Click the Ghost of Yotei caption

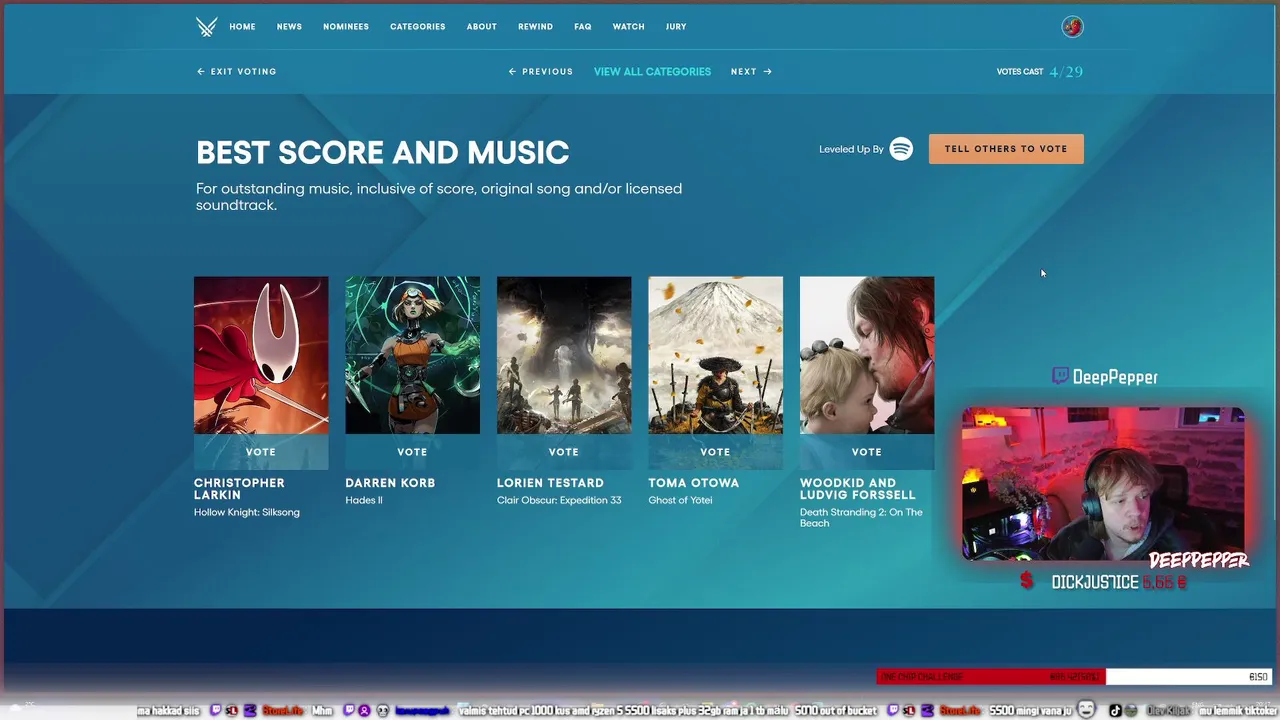680,500
